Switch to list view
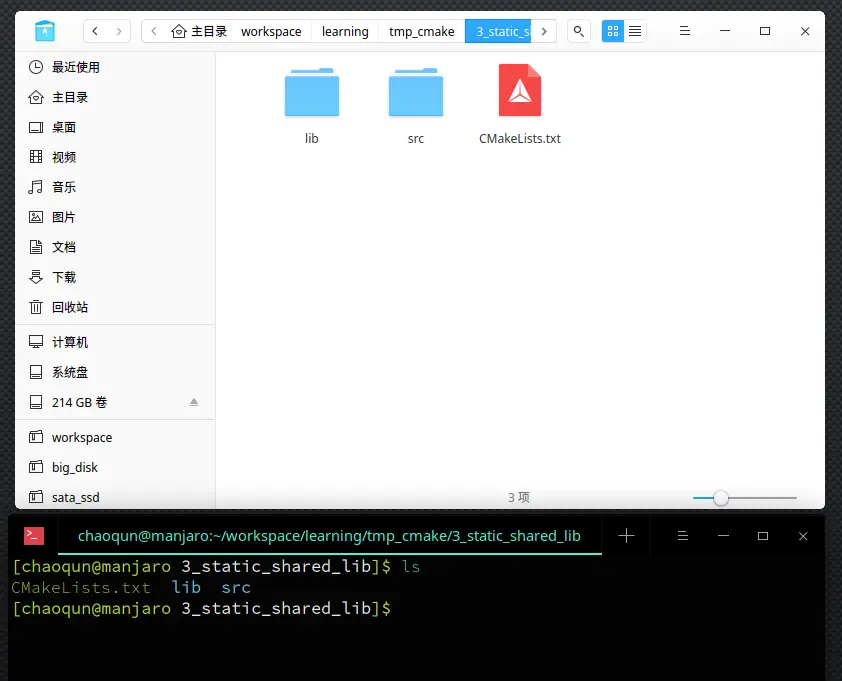Screen dimensions: 842x681 coord(635,31)
